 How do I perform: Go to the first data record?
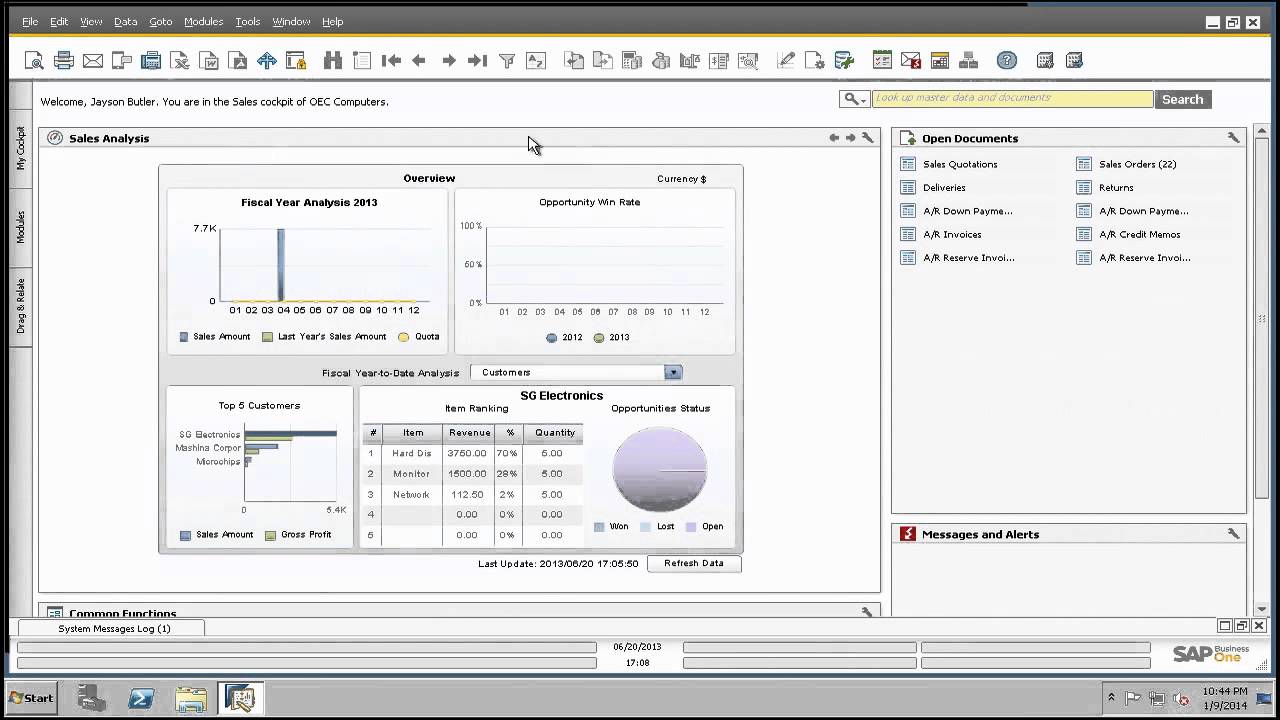391,61
